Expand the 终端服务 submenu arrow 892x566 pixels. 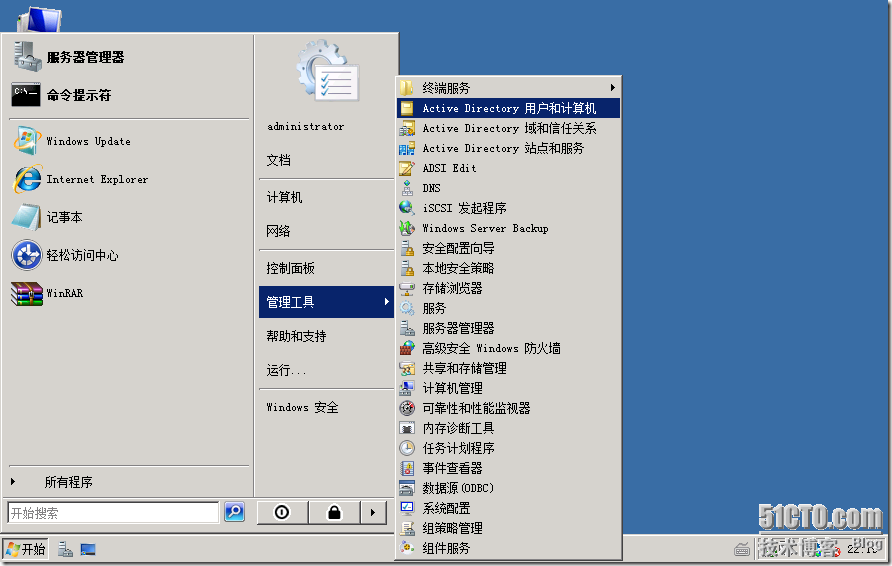[613, 88]
